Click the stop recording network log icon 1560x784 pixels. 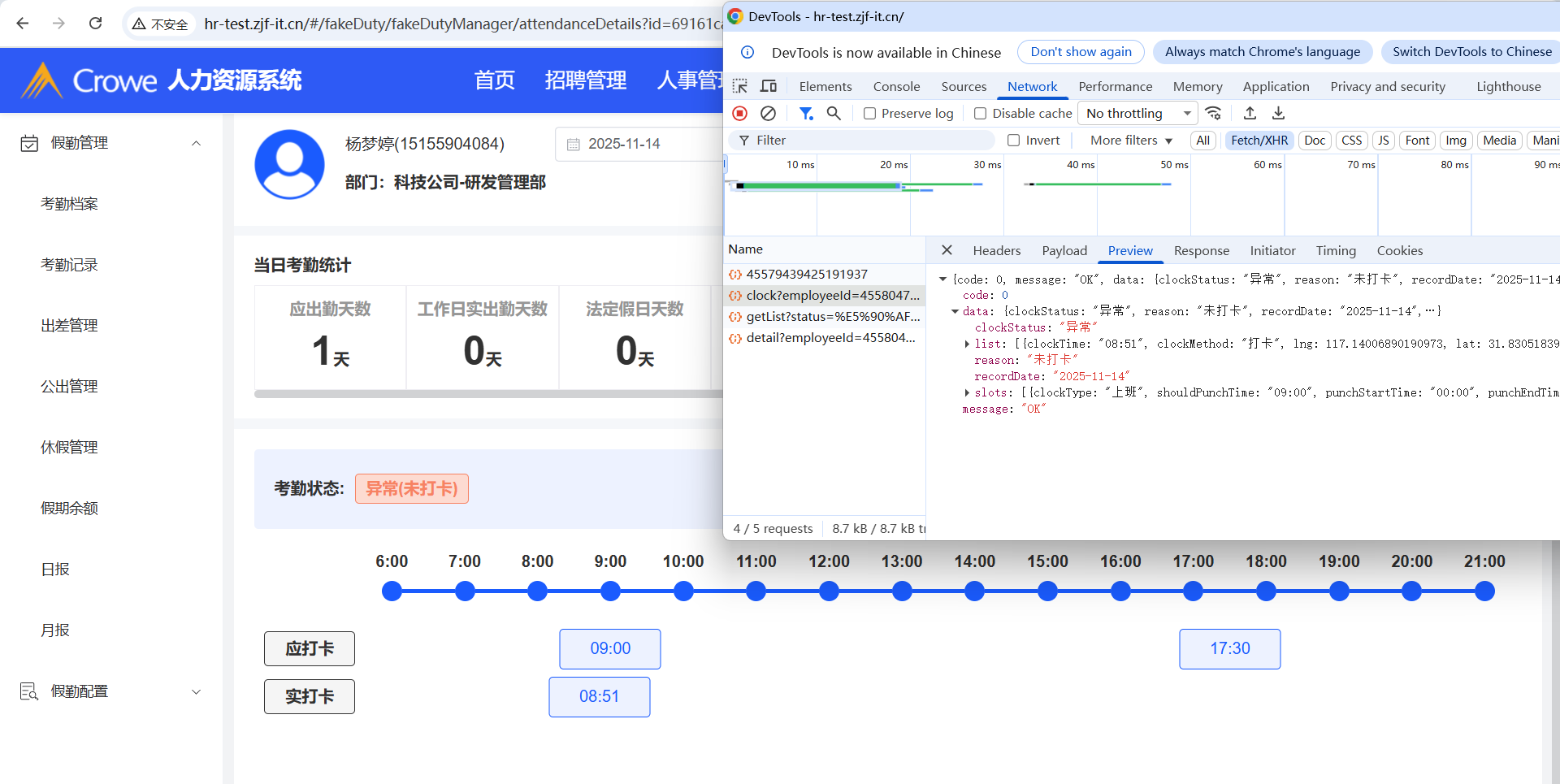(739, 113)
